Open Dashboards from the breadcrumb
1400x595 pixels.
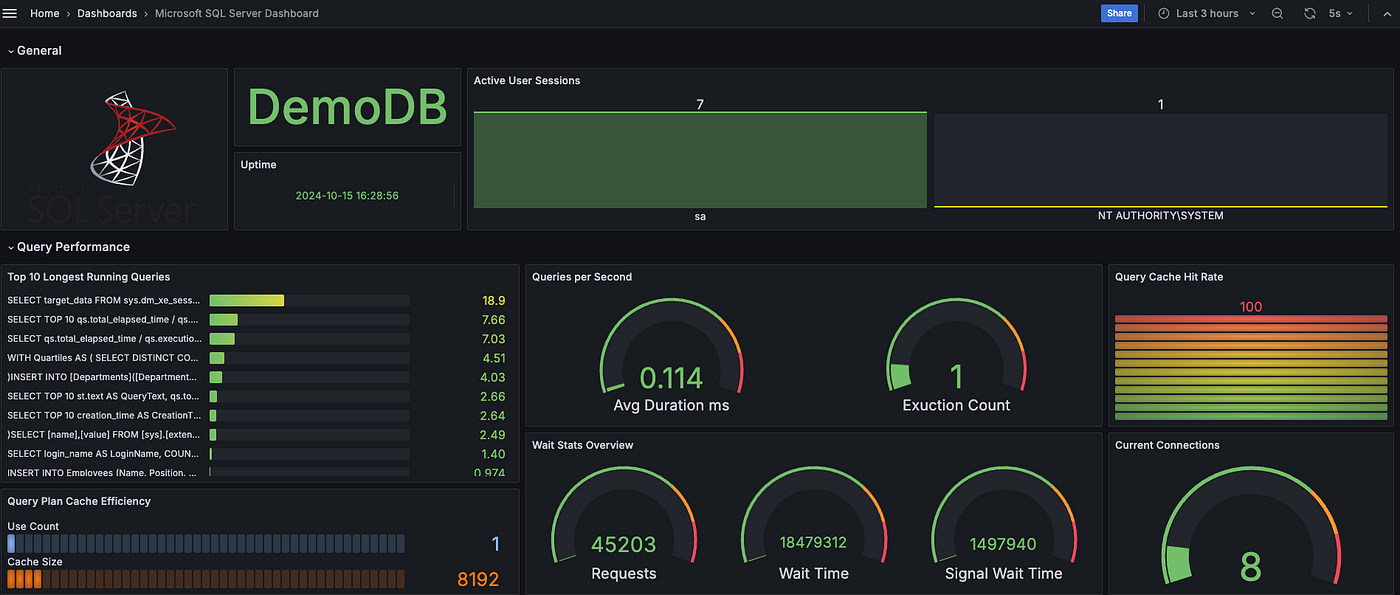107,13
